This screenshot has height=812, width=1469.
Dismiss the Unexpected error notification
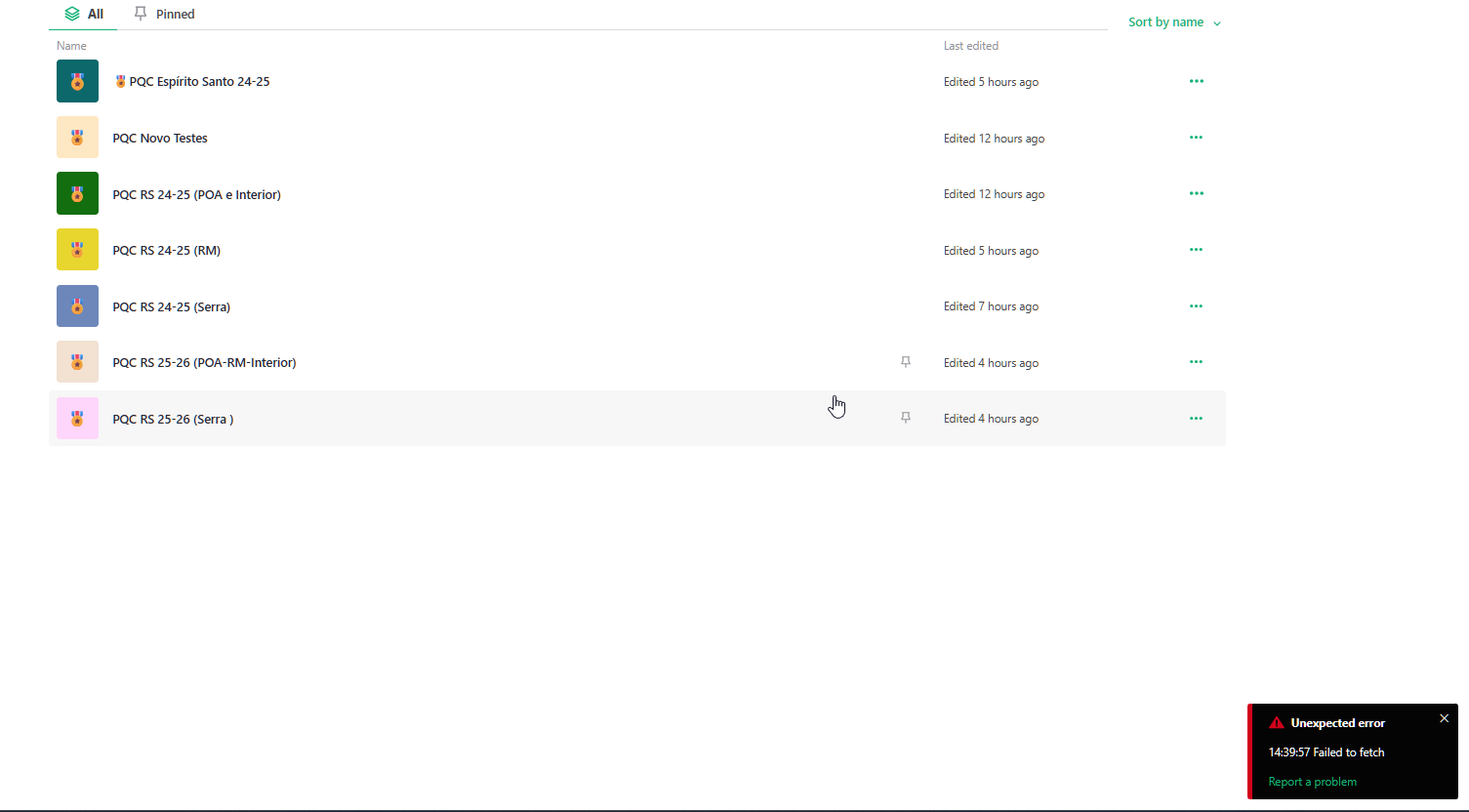[x=1444, y=718]
